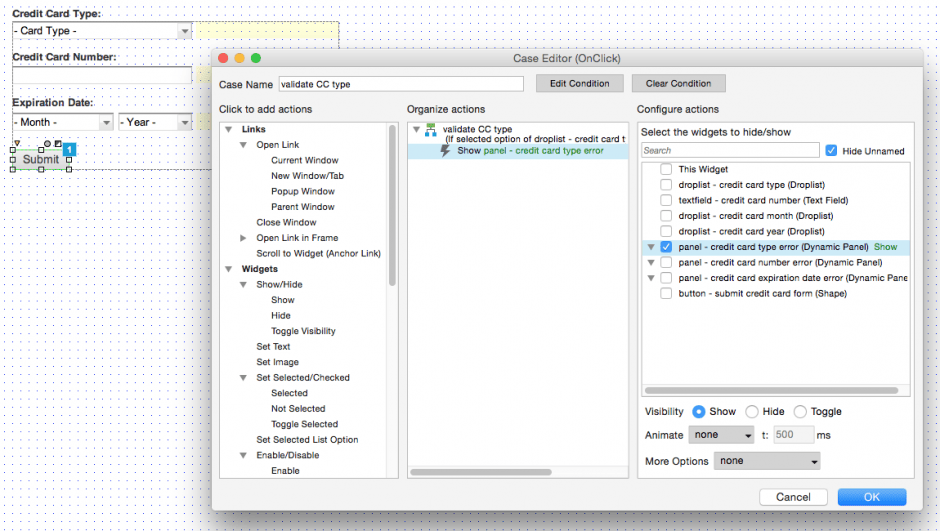
Task: Collapse the Links section
Action: [229, 130]
